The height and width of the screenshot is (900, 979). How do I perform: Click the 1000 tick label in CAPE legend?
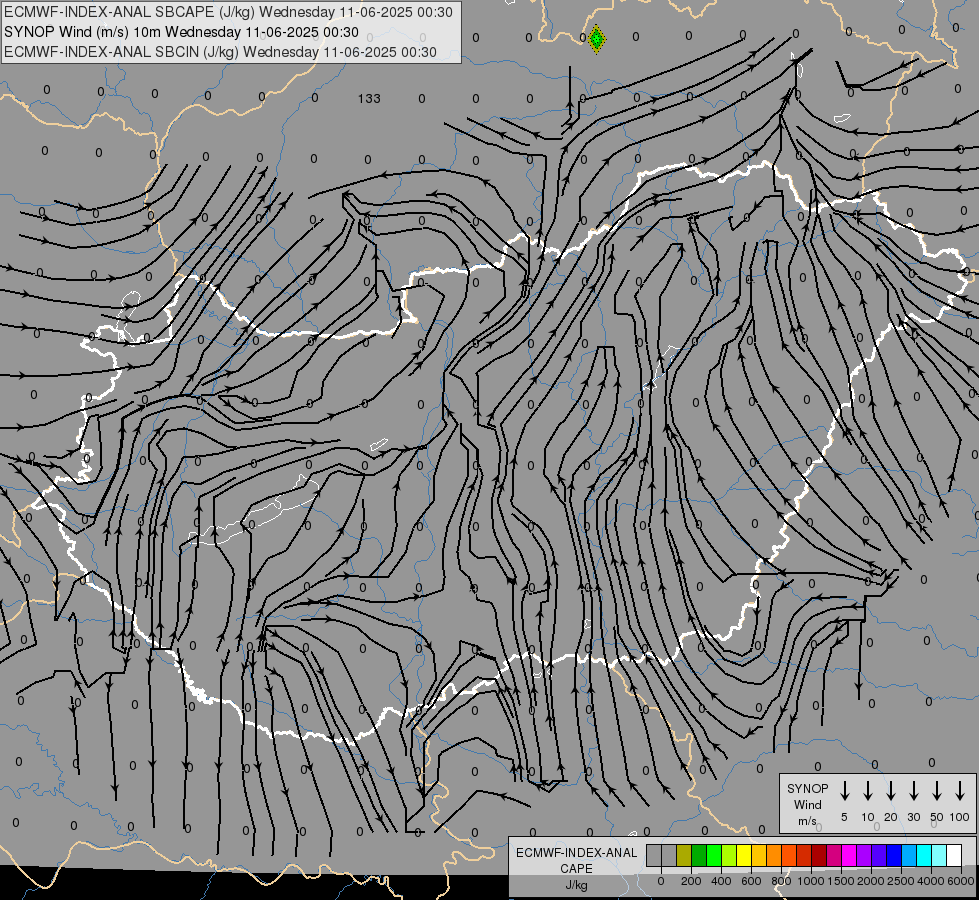[x=811, y=881]
